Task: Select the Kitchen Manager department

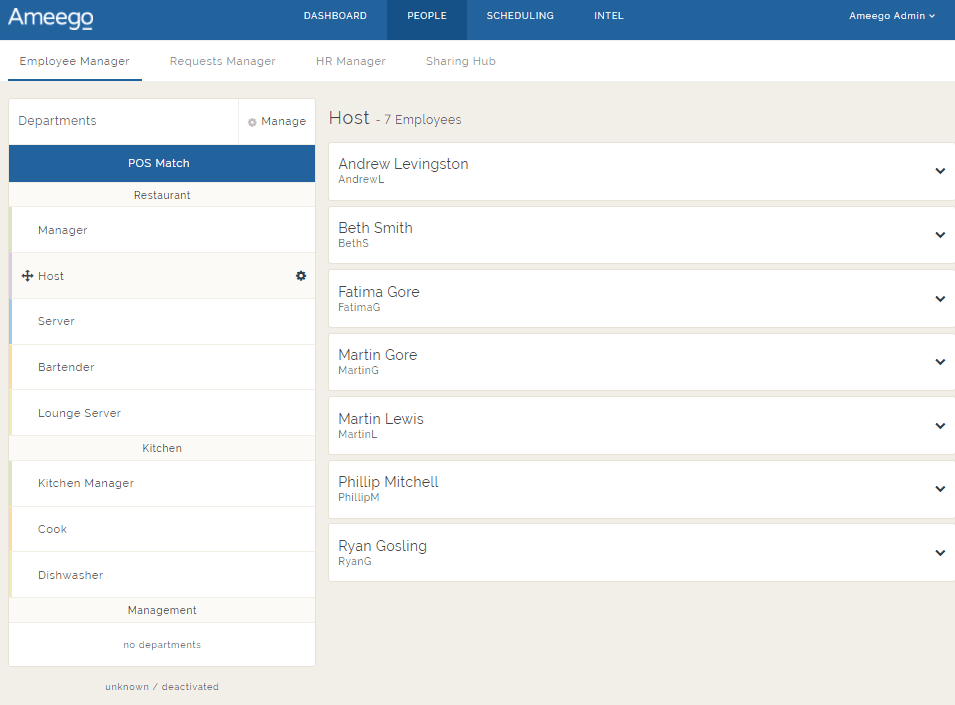Action: [x=86, y=483]
